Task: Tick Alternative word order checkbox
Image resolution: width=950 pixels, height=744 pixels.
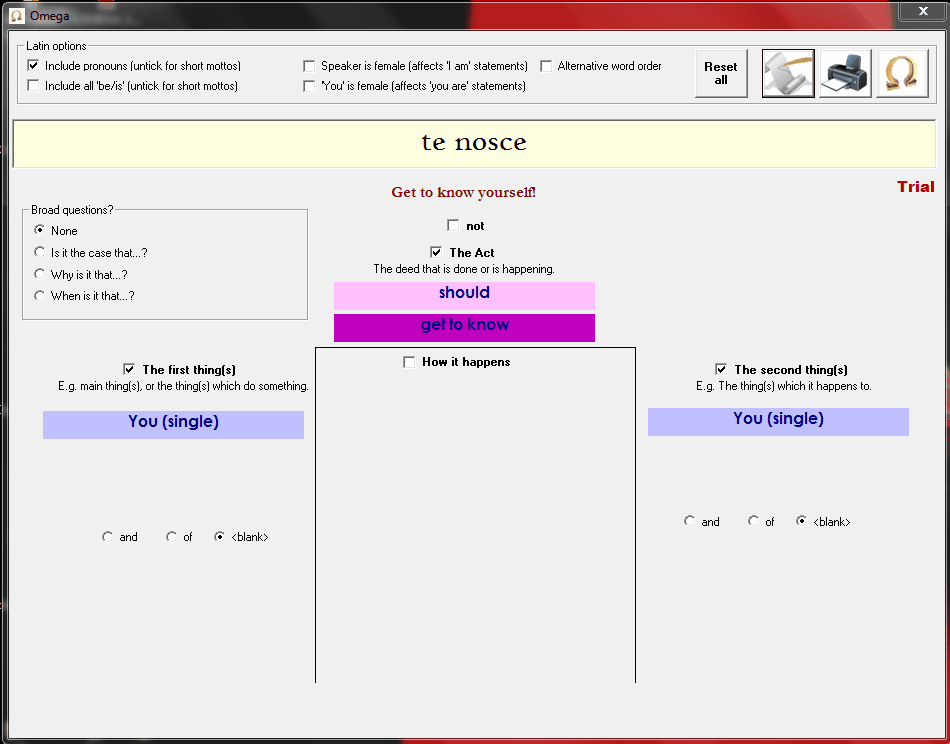Action: point(546,66)
